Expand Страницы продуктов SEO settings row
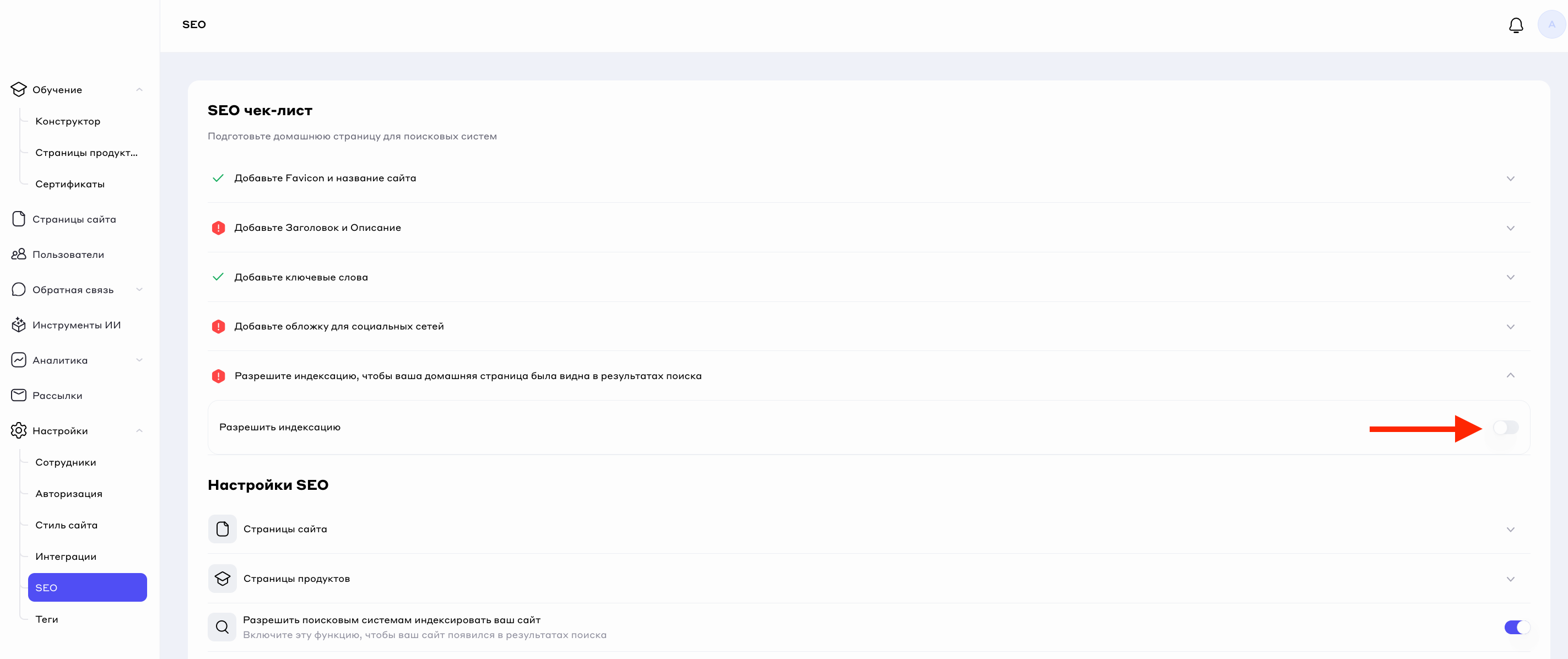 pos(1510,579)
